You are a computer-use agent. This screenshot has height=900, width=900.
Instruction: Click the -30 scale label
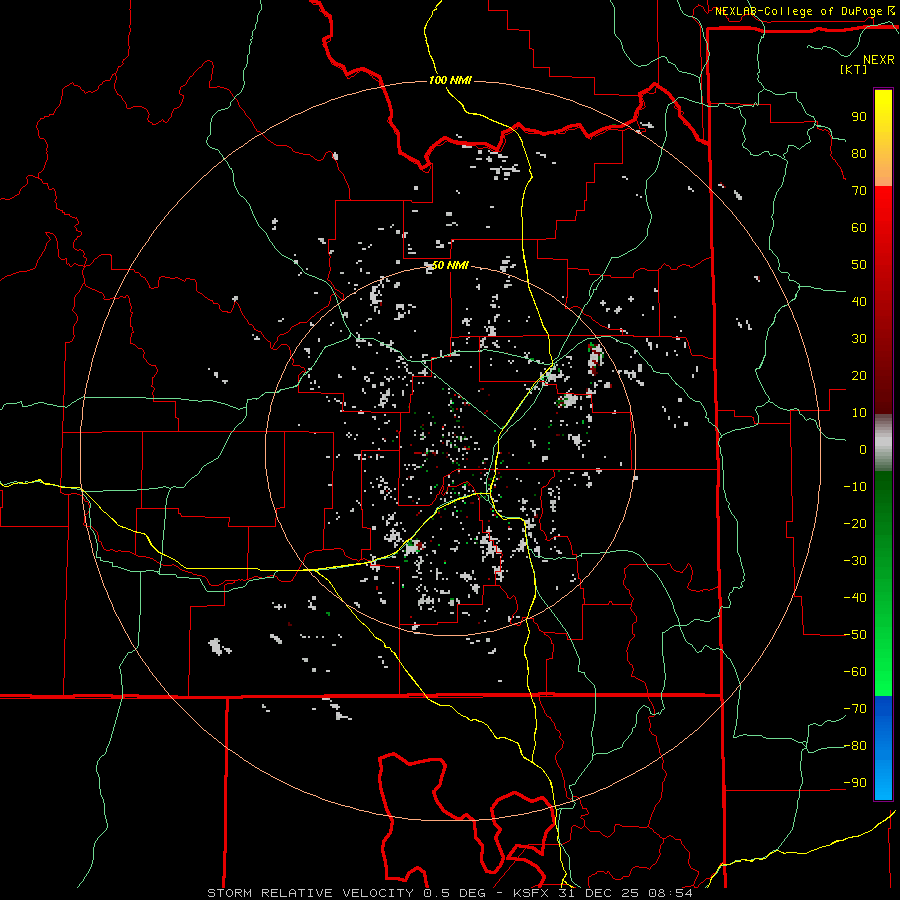(855, 561)
